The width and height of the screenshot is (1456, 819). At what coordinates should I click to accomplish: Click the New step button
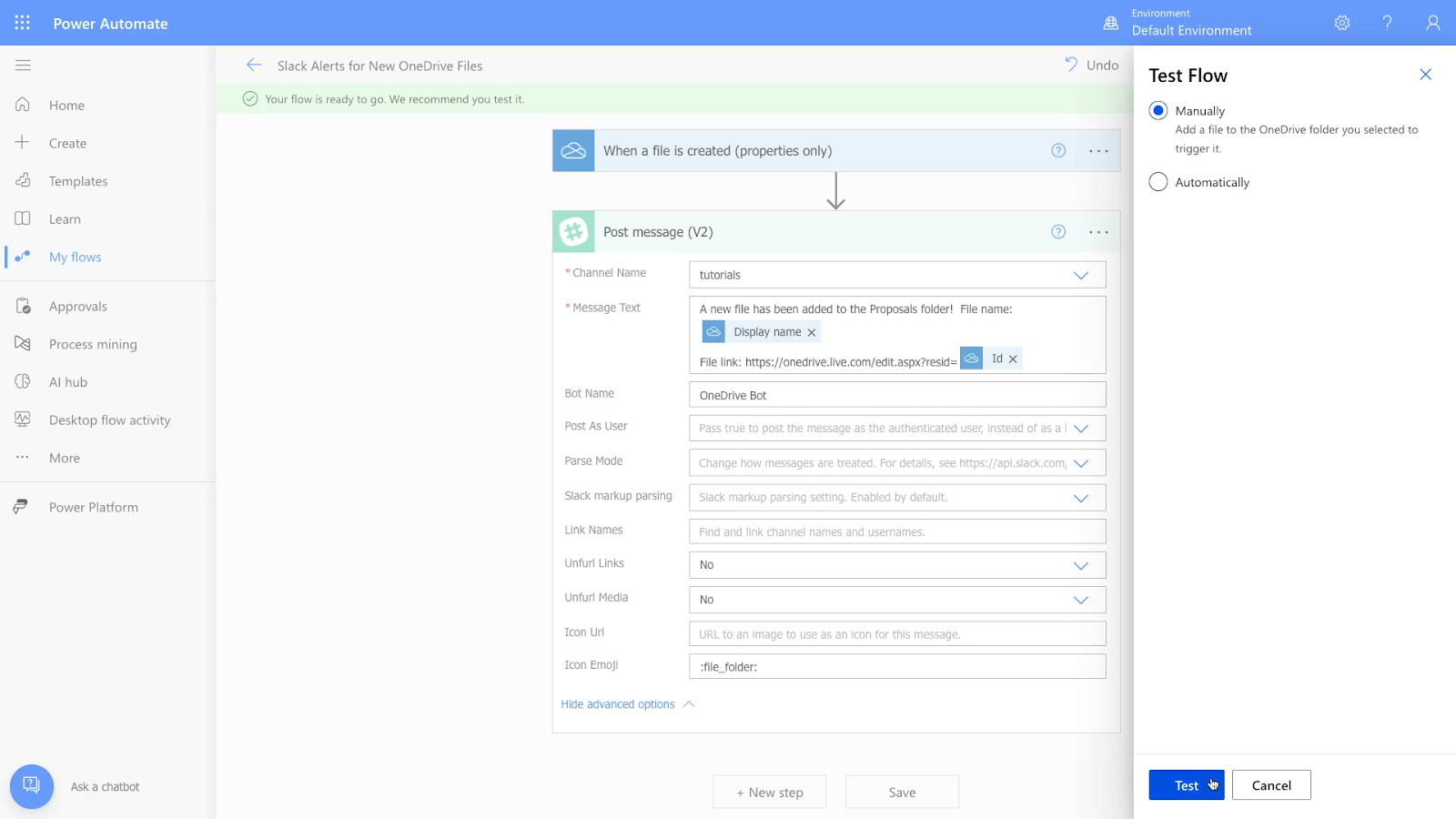pyautogui.click(x=770, y=792)
